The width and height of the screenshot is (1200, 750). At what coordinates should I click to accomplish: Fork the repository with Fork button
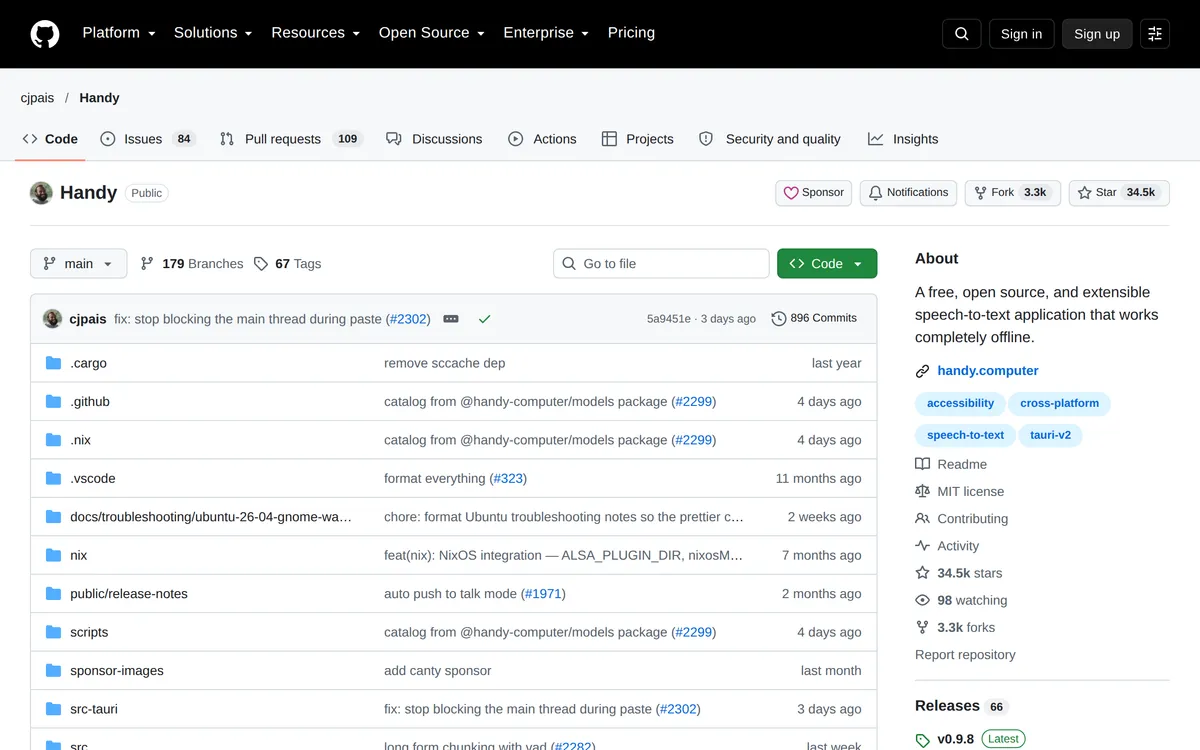pos(1012,193)
